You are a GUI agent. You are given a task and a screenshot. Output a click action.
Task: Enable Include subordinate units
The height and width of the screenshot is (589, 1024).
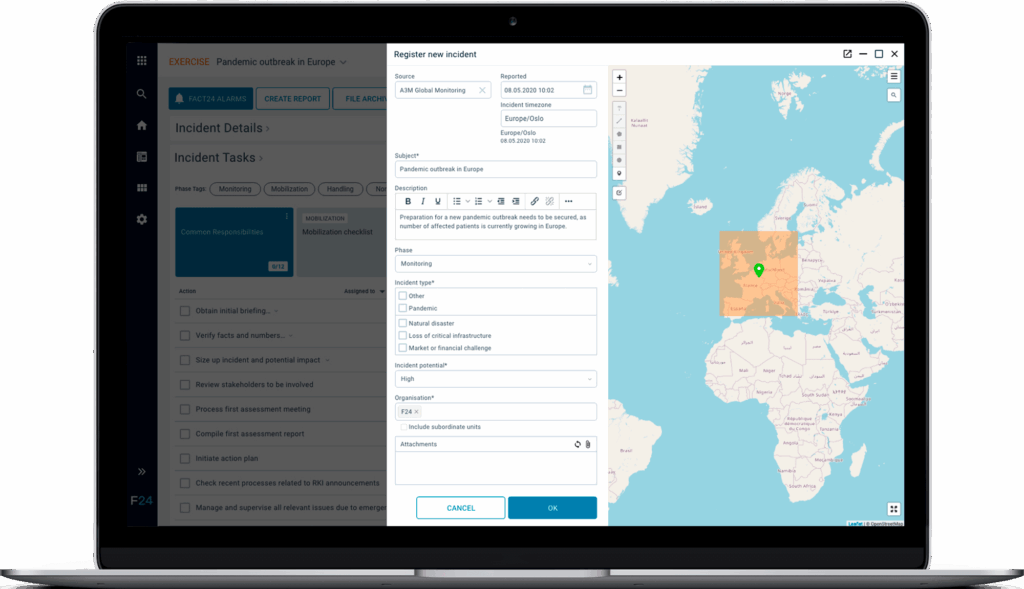(404, 427)
